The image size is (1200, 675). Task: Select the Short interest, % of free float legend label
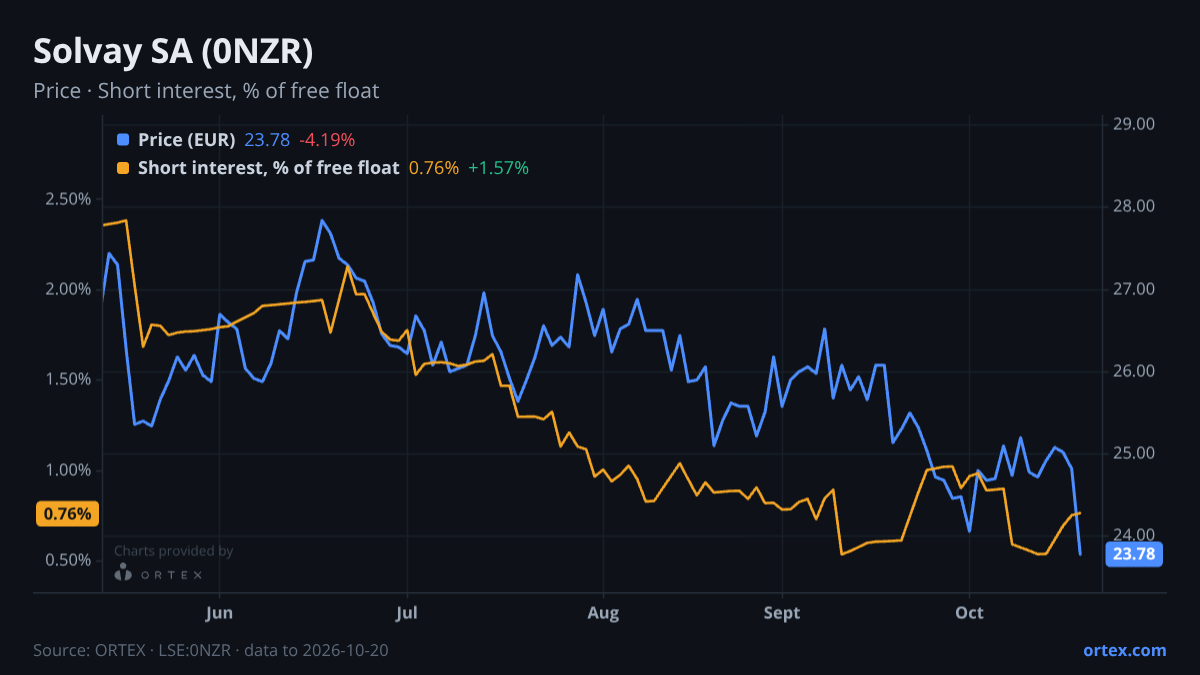[268, 168]
